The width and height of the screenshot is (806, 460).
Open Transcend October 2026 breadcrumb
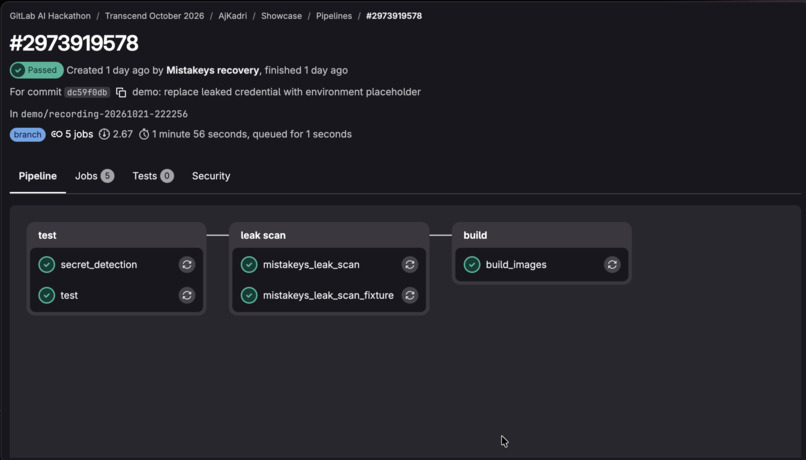coord(154,16)
